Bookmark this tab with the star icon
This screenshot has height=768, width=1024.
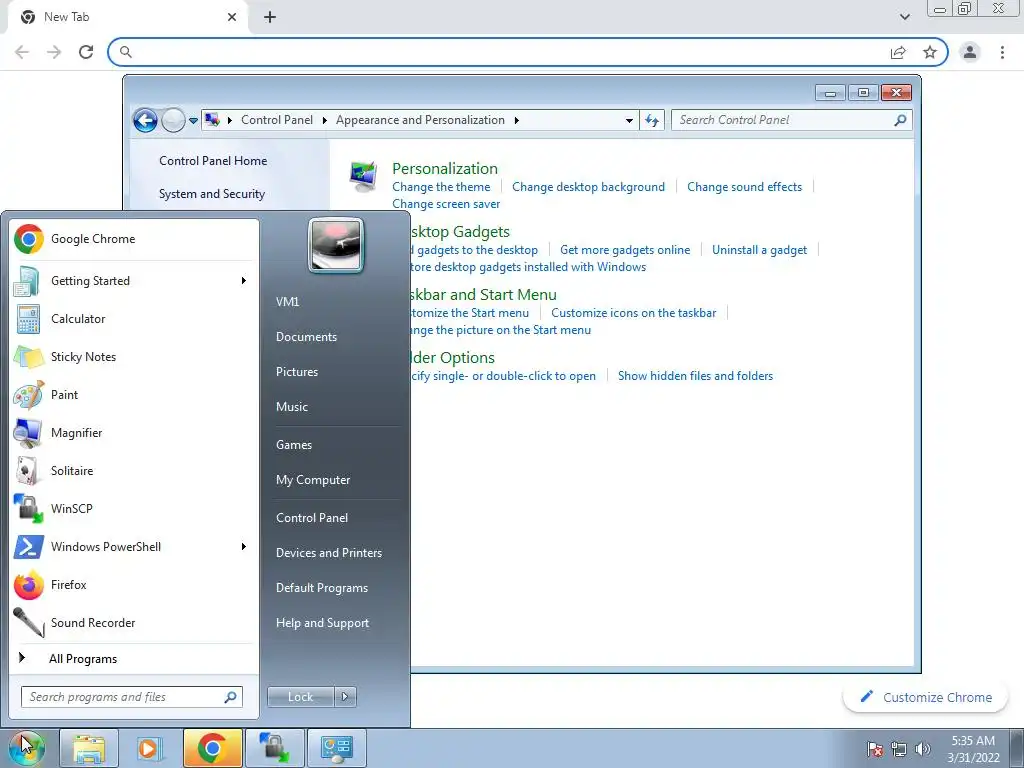pyautogui.click(x=930, y=52)
